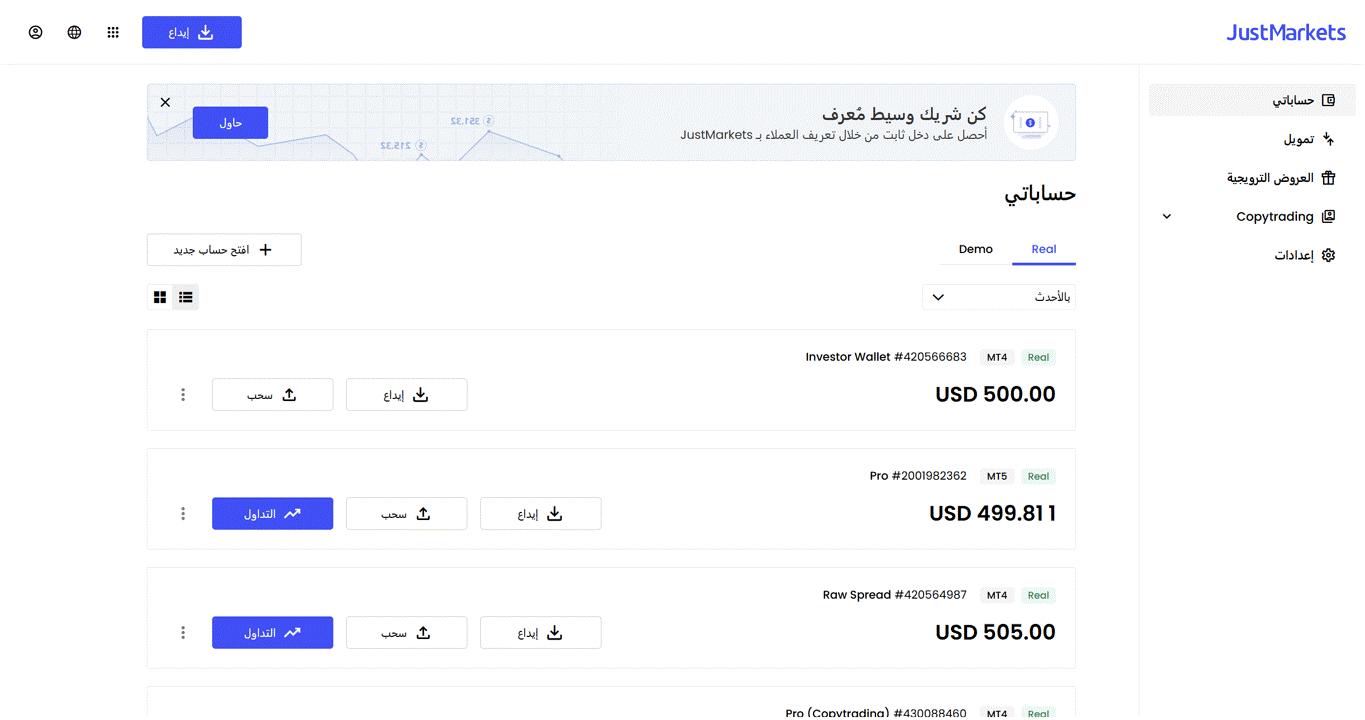This screenshot has width=1365, height=720.
Task: Switch to the Demo accounts tab
Action: click(x=975, y=249)
